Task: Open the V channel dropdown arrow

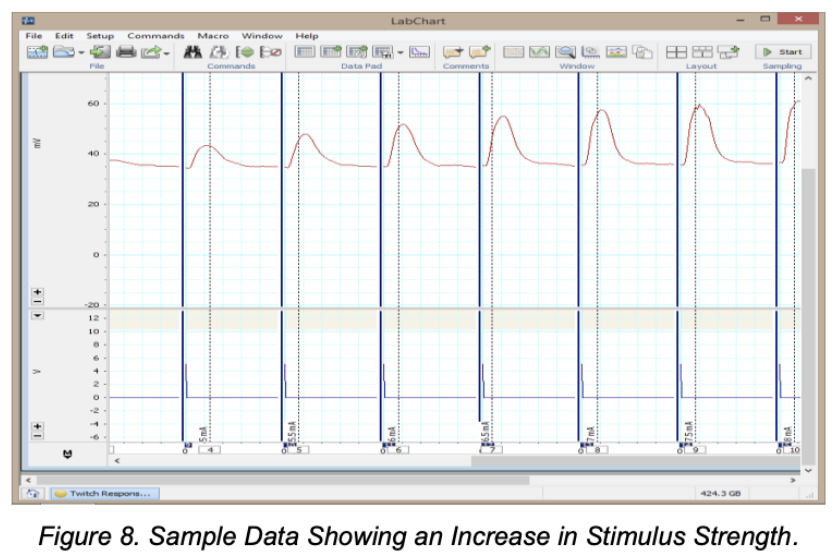Action: (37, 316)
